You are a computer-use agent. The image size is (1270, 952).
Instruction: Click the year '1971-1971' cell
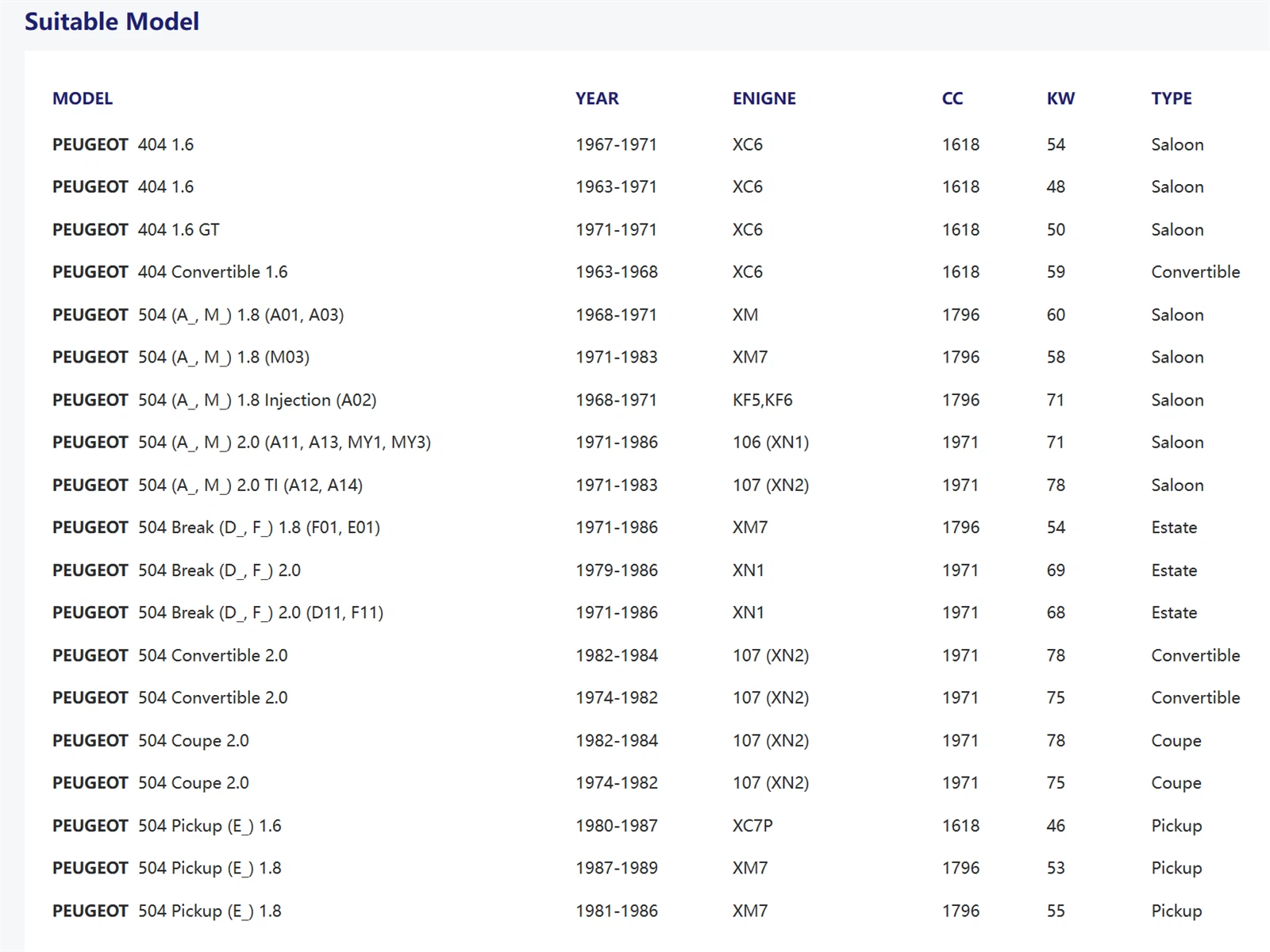tap(617, 229)
